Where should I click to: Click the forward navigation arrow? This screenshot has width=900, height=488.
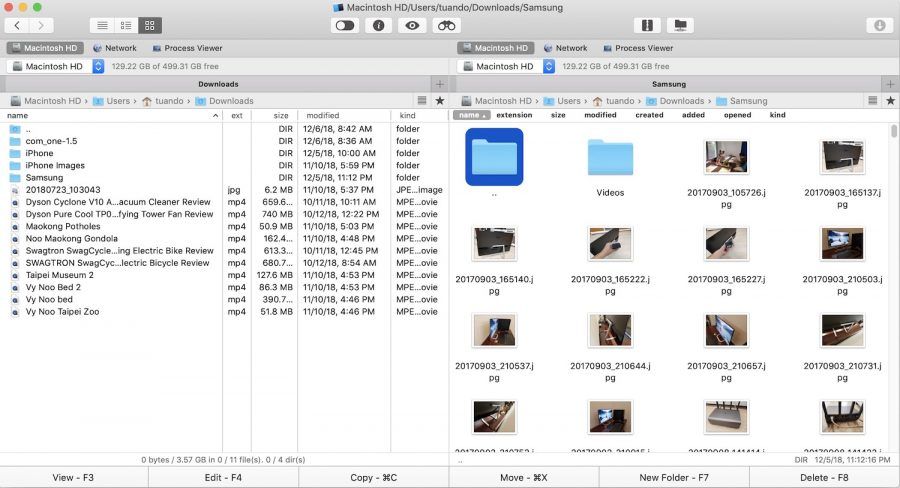(41, 25)
